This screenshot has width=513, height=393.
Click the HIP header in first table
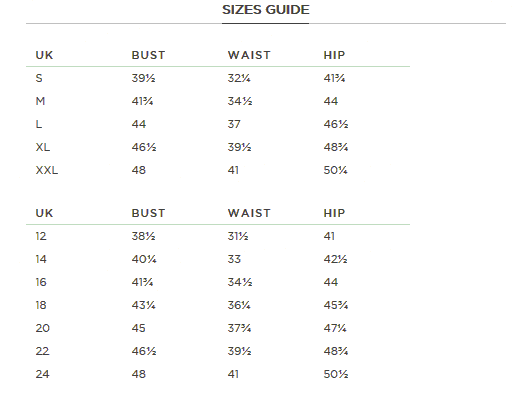(x=334, y=55)
